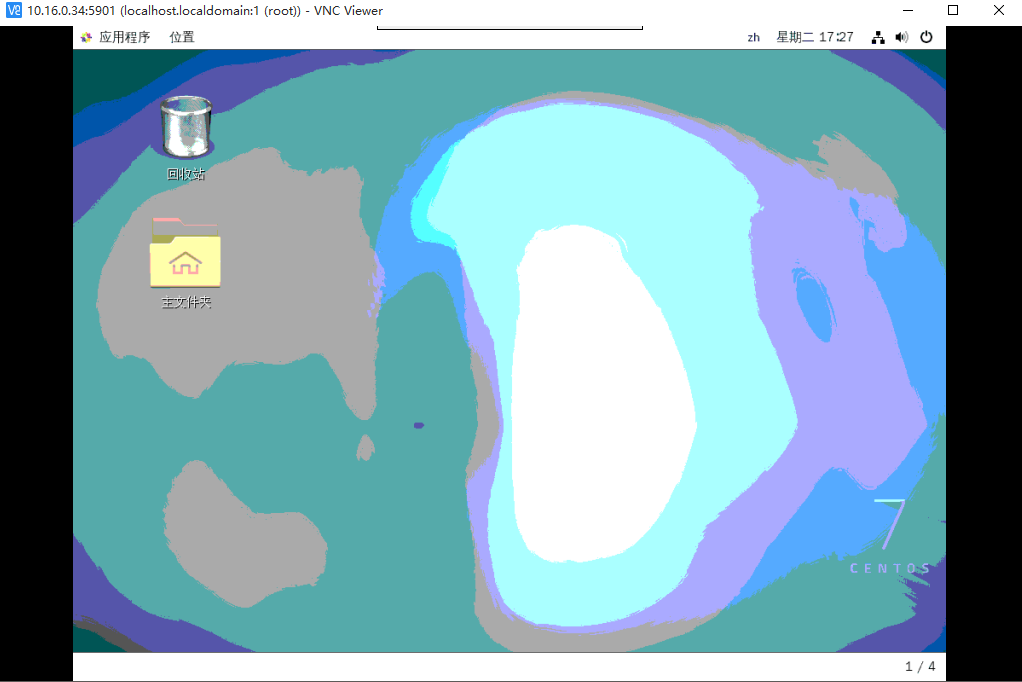This screenshot has height=682, width=1022.
Task: Switch input method via zh indicator
Action: (753, 38)
